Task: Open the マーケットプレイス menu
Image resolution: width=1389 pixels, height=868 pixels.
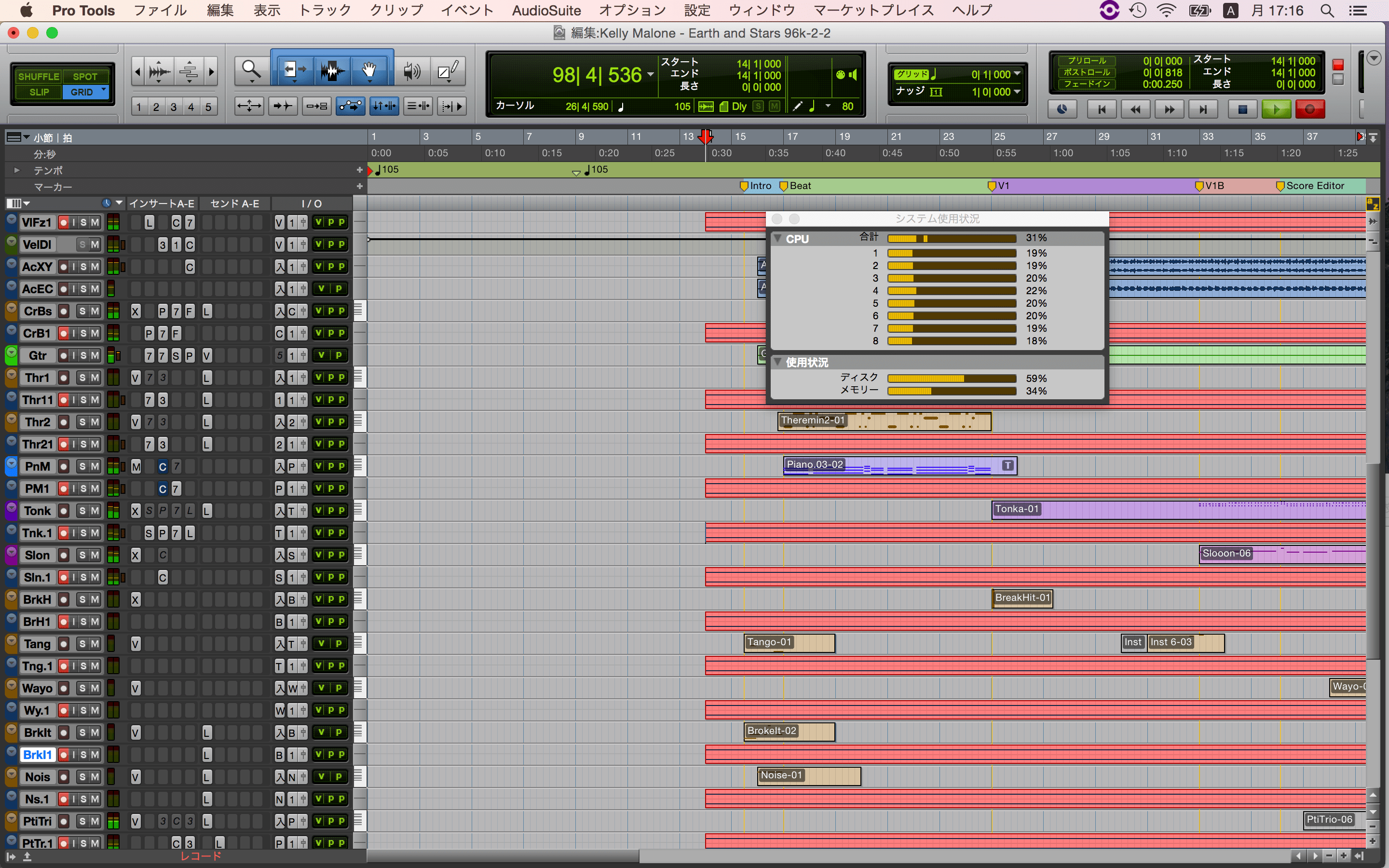Action: pos(873,10)
